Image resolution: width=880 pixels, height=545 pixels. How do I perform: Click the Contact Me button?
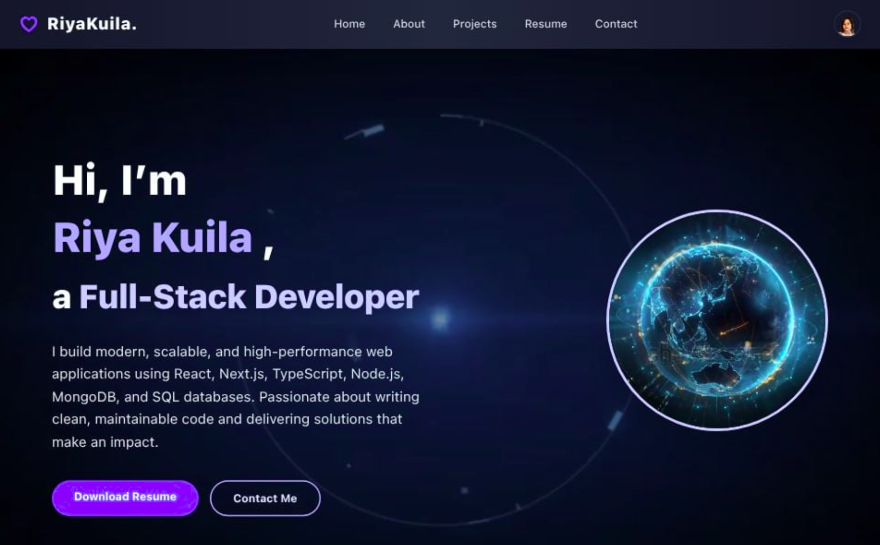[x=265, y=498]
